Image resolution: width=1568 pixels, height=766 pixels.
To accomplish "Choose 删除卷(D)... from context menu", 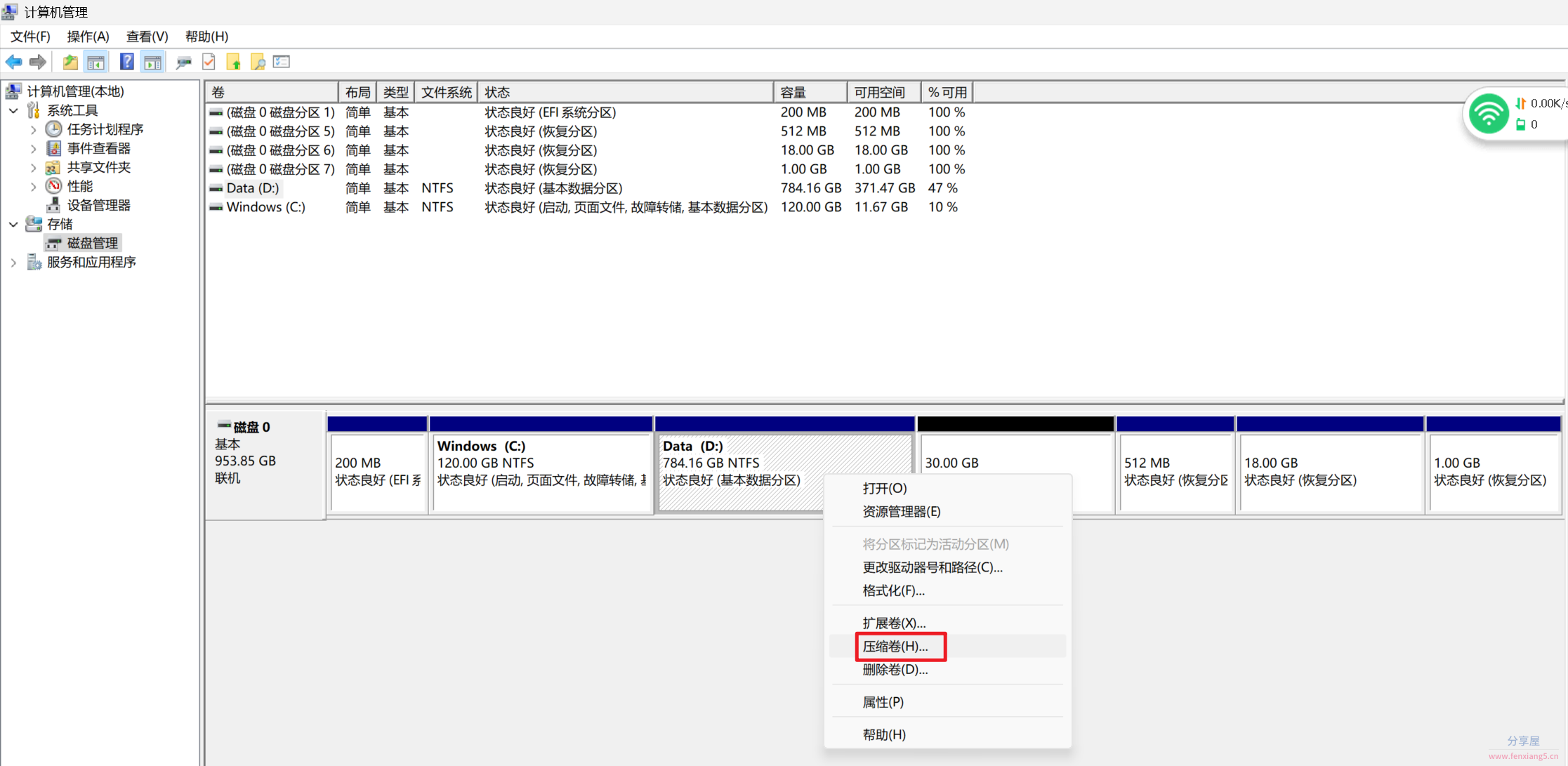I will 947,670.
